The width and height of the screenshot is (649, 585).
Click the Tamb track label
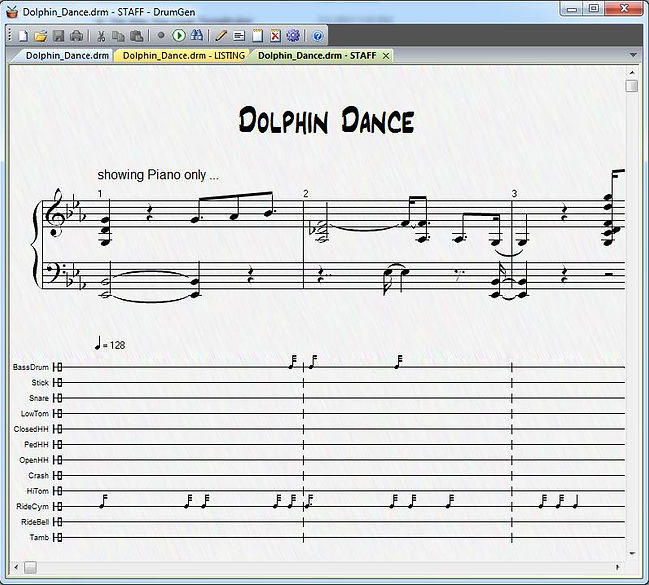39,537
